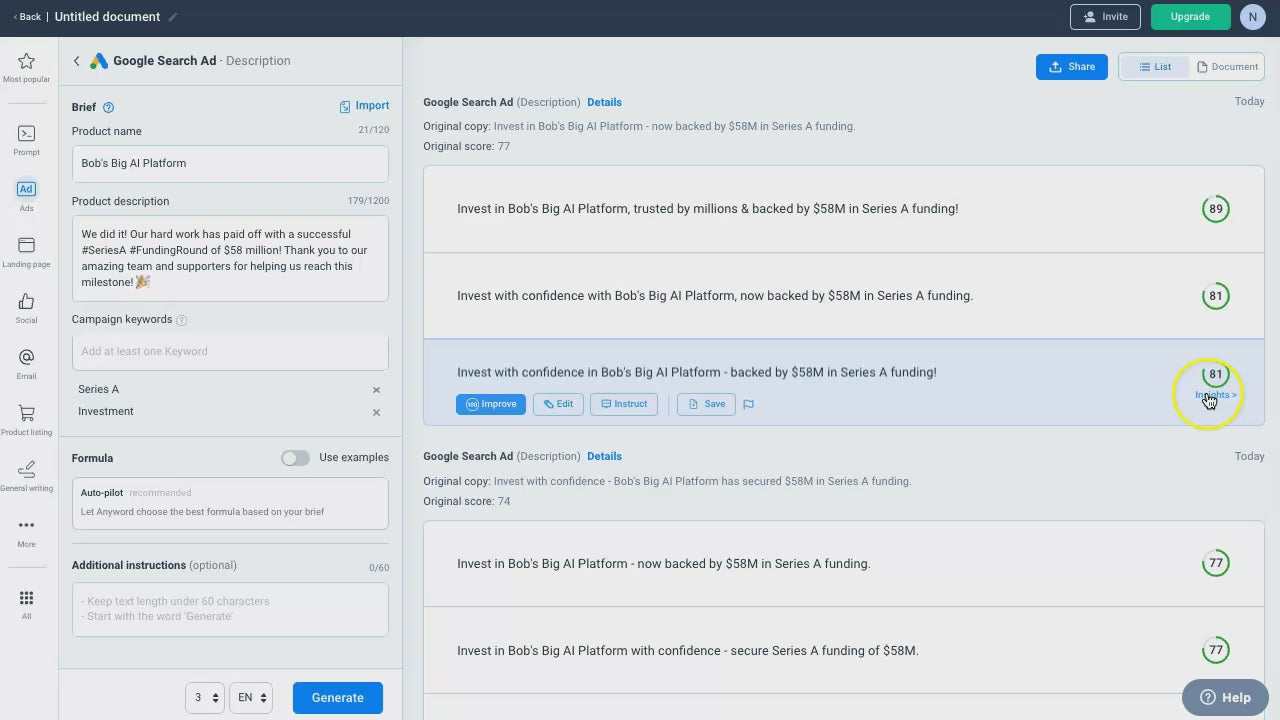1280x720 pixels.
Task: Open the Brief help tooltip icon
Action: [x=109, y=108]
